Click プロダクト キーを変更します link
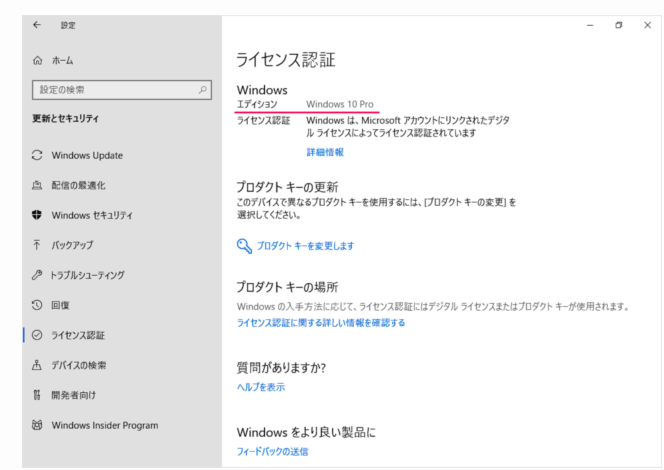Screen dimensions: 664x470 [305, 245]
